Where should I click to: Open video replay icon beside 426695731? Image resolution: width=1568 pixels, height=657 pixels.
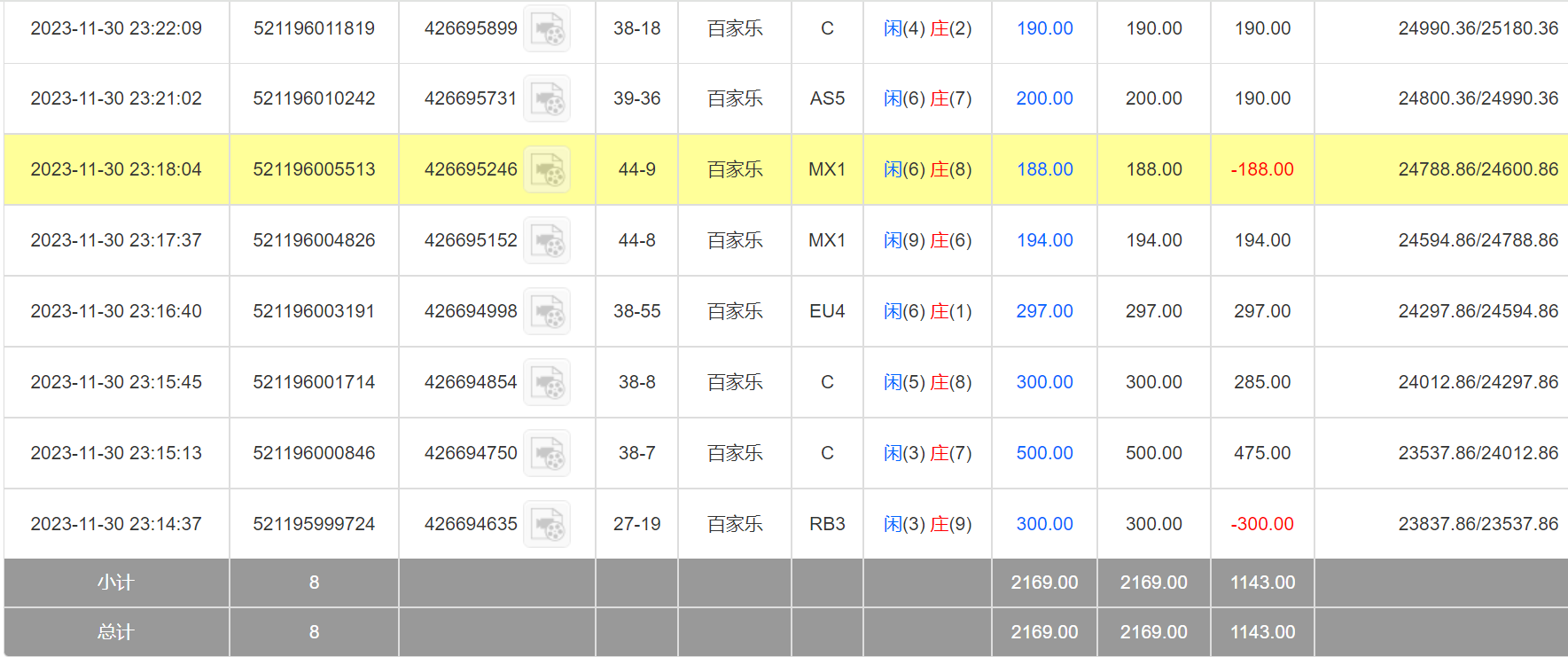[x=547, y=98]
